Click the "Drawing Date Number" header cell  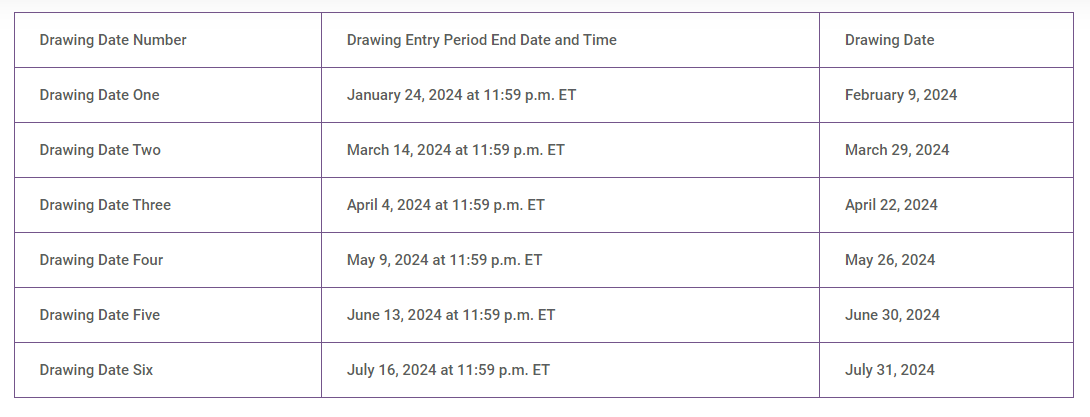[x=113, y=40]
